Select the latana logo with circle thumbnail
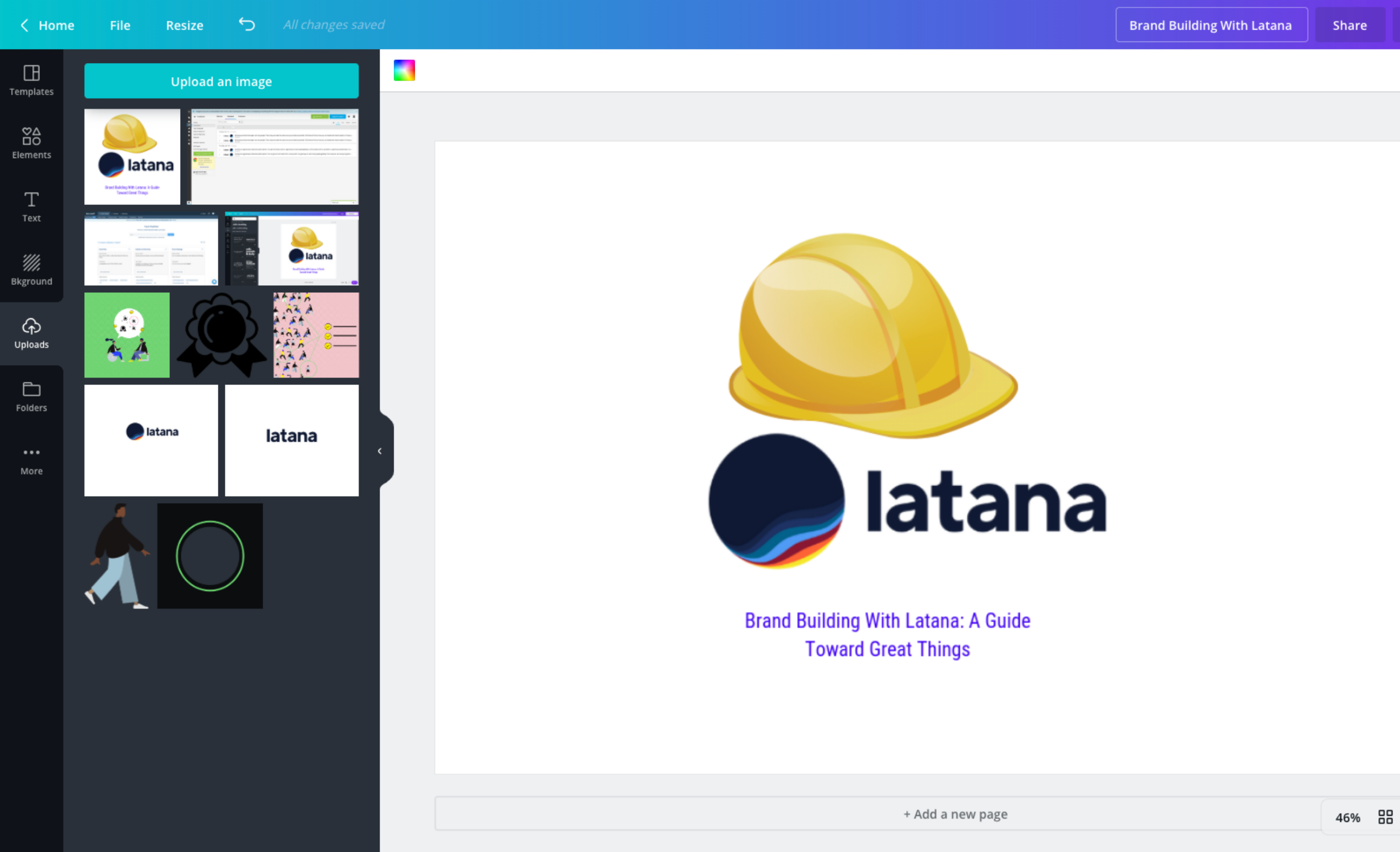Screen dimensions: 1400x852 pos(151,440)
